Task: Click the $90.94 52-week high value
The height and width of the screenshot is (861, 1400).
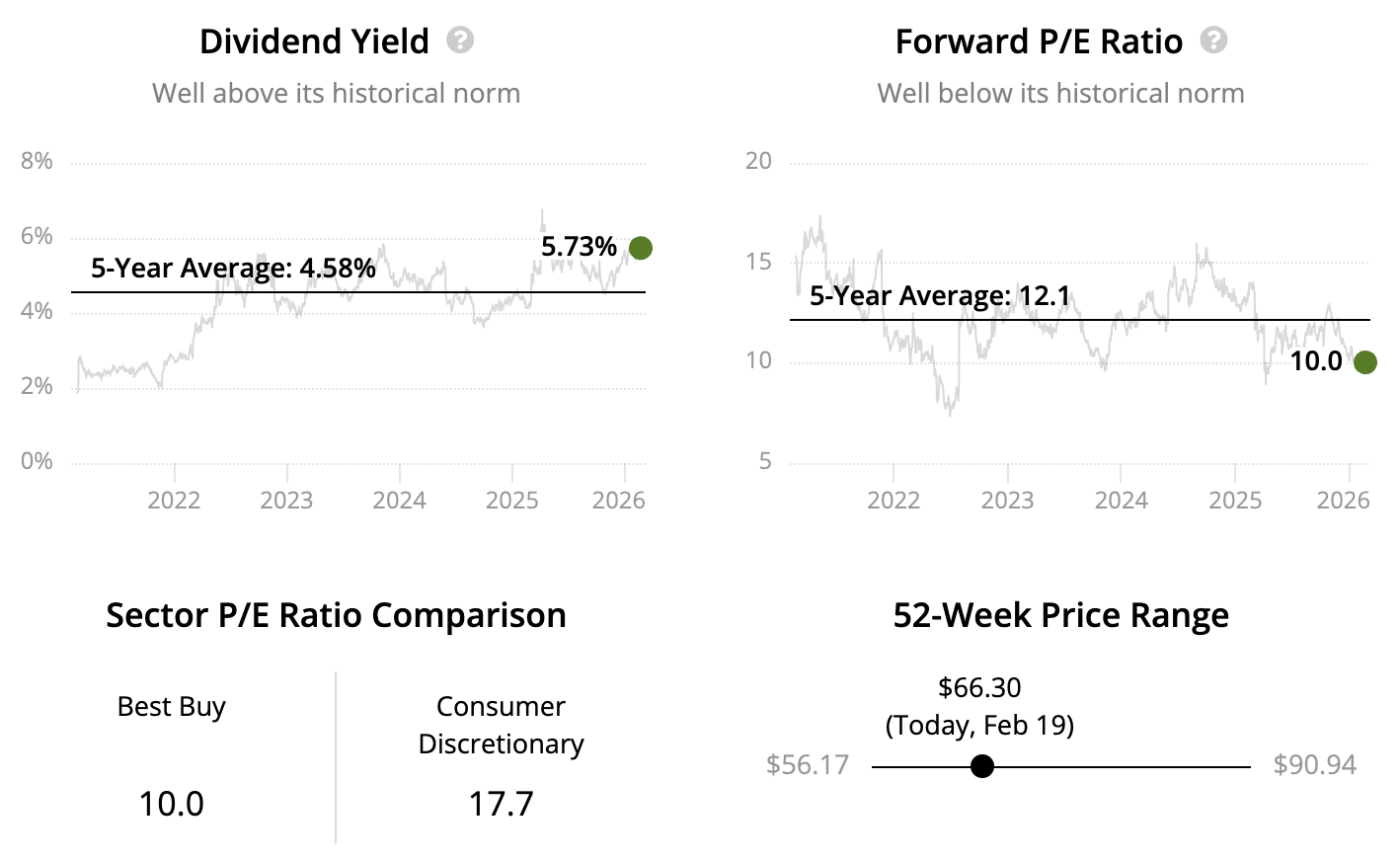Action: [1314, 765]
